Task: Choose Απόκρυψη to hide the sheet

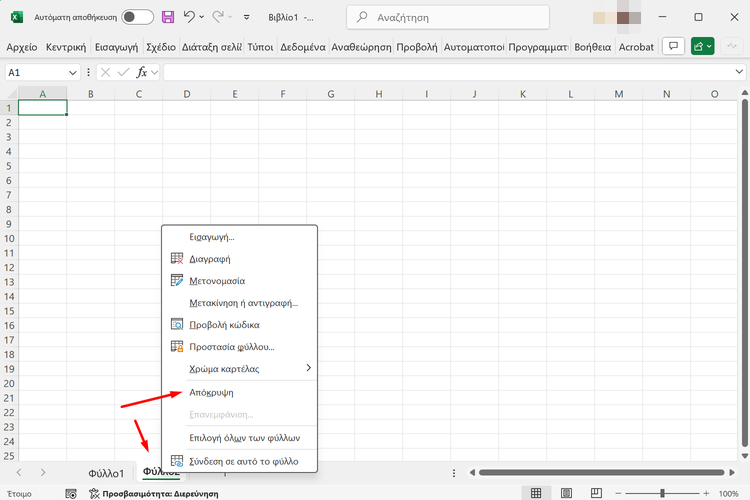Action: pyautogui.click(x=239, y=392)
